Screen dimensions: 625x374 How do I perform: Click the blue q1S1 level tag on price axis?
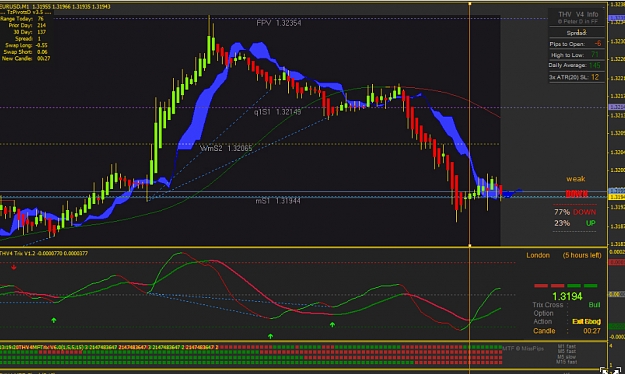[617, 107]
